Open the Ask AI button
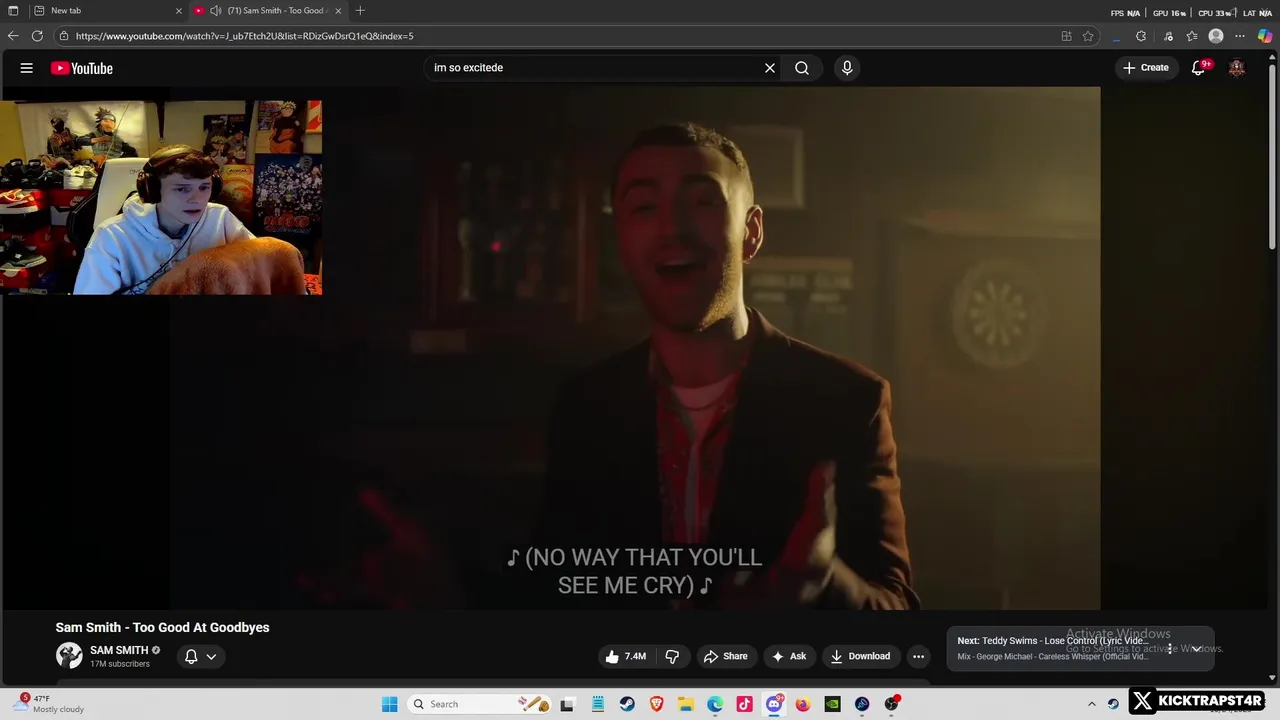 [x=789, y=656]
